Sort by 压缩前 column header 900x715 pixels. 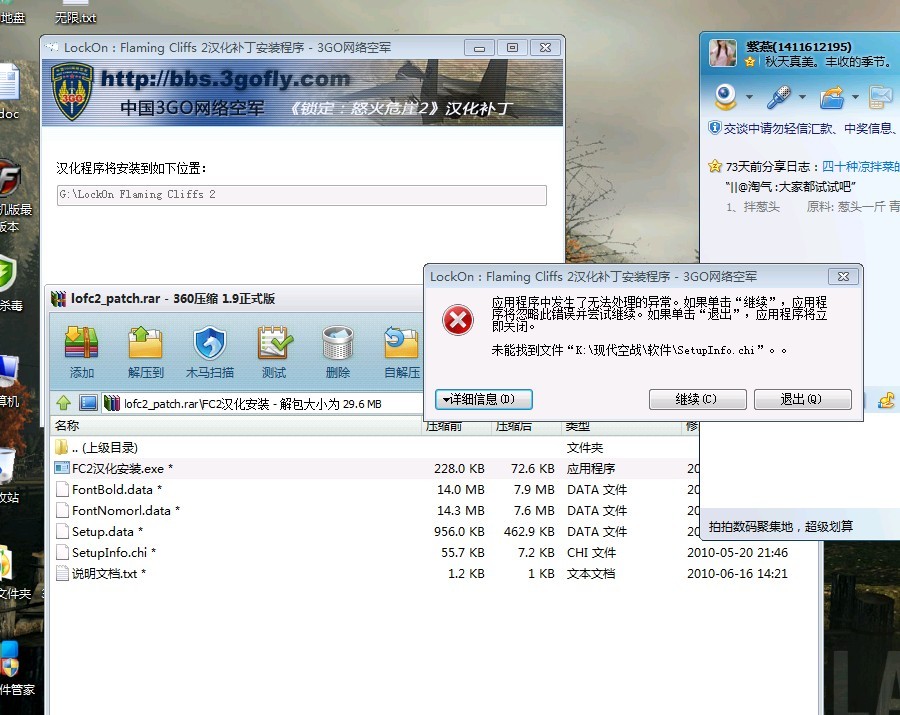tap(457, 426)
